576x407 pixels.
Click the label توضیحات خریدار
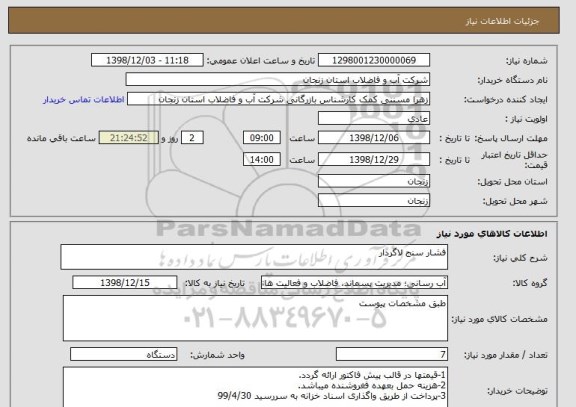pos(517,391)
